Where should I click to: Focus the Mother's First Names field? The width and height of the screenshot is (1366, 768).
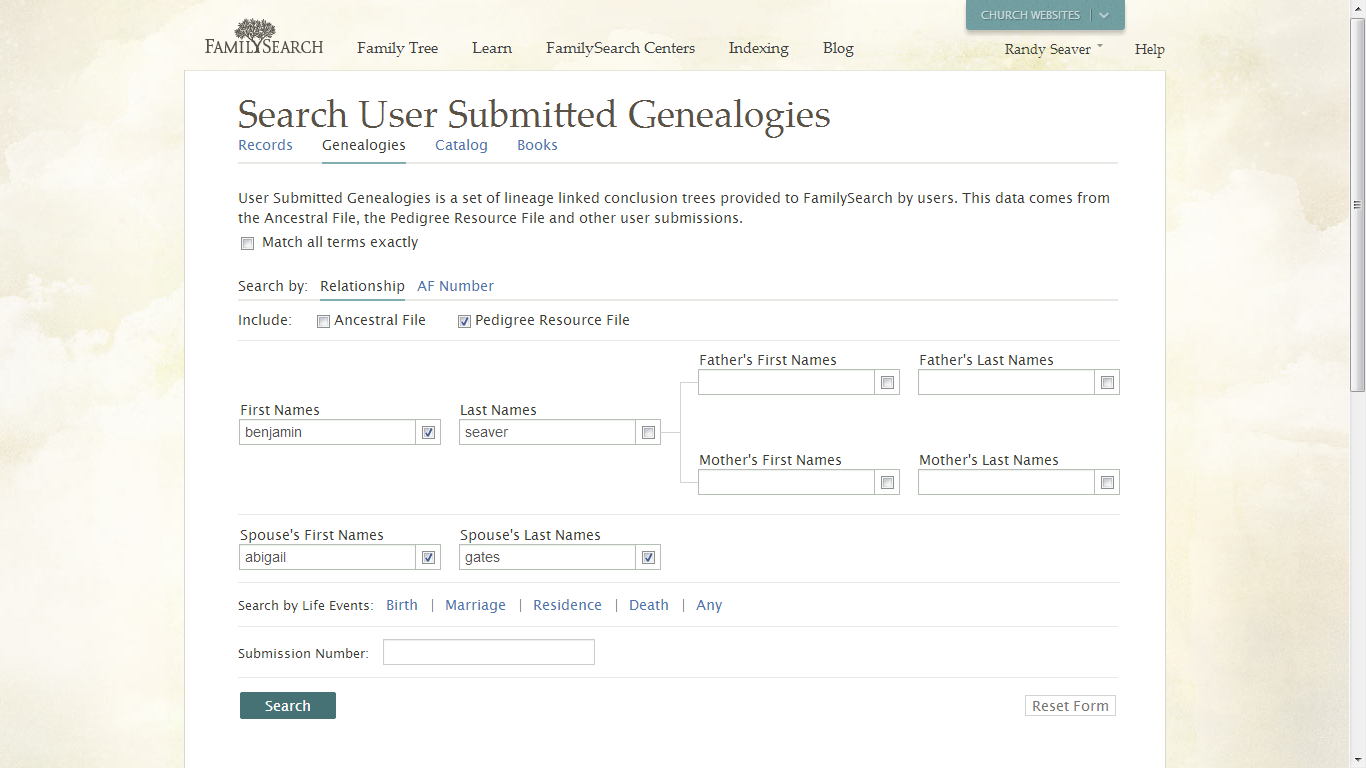click(x=786, y=482)
